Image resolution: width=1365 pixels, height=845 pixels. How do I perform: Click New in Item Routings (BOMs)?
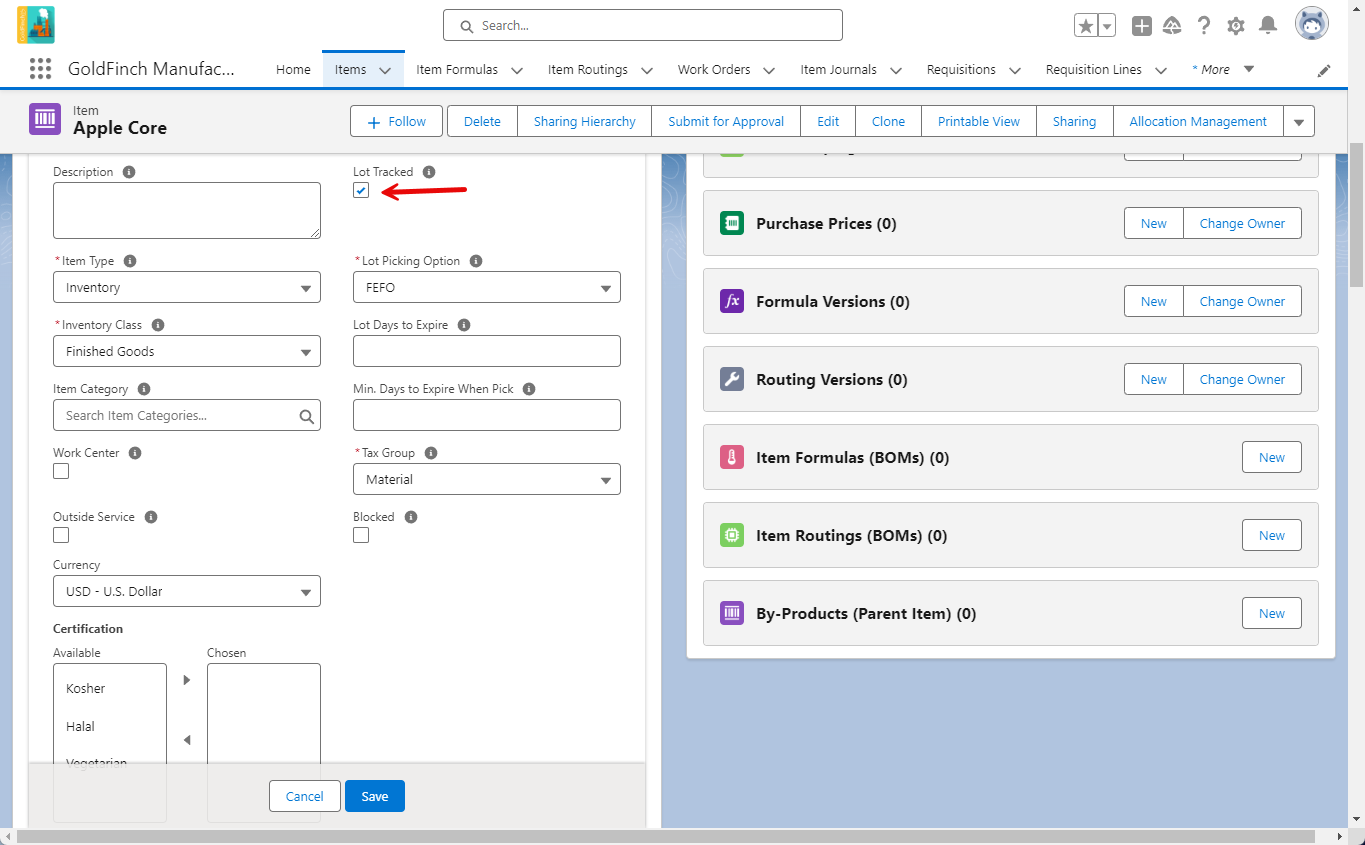point(1272,535)
